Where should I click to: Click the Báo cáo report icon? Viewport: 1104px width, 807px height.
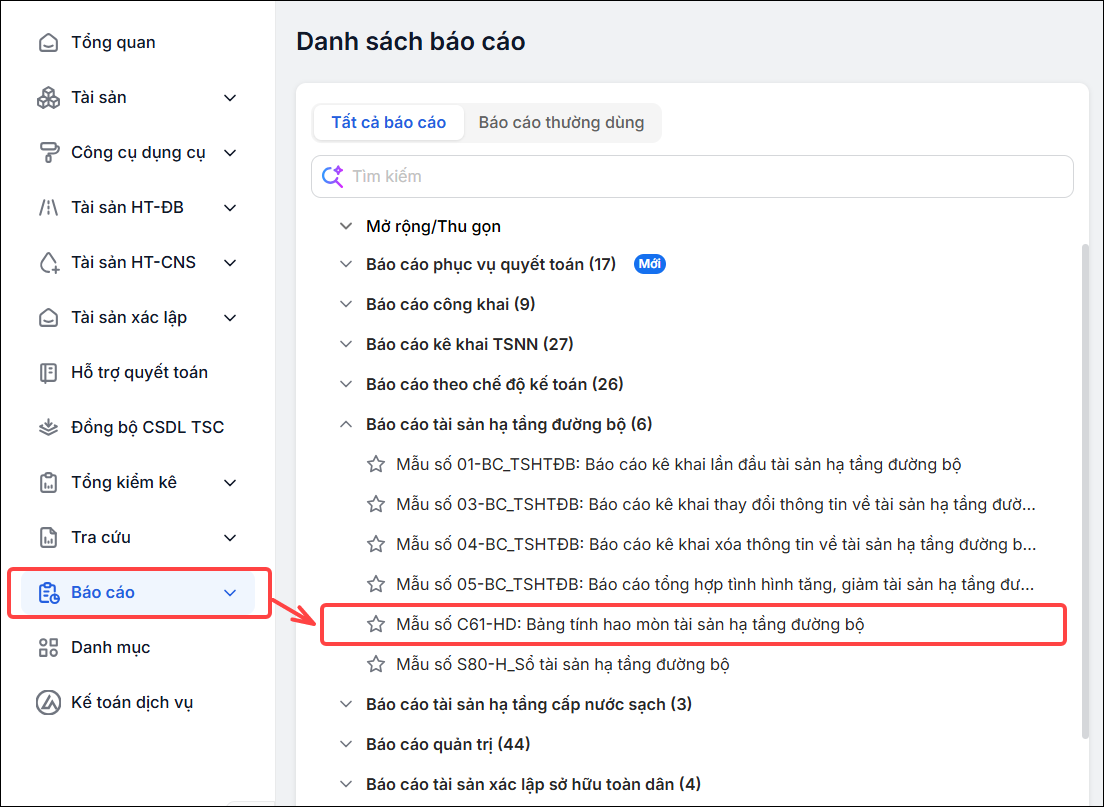[48, 592]
